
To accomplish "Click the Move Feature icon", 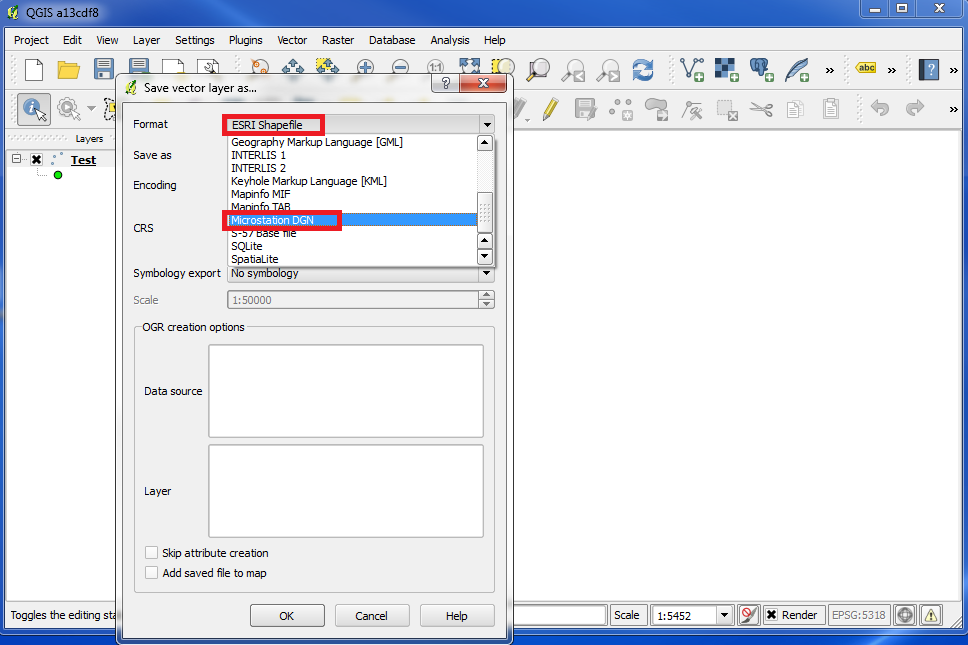I will [656, 109].
